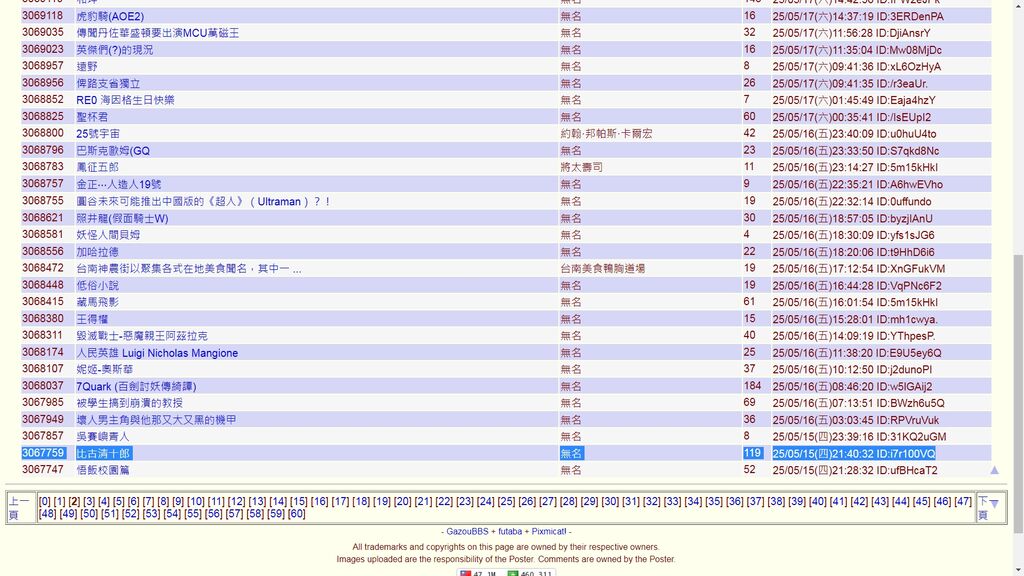
Task: Open thread 鳳征五郎
Action: click(x=97, y=167)
